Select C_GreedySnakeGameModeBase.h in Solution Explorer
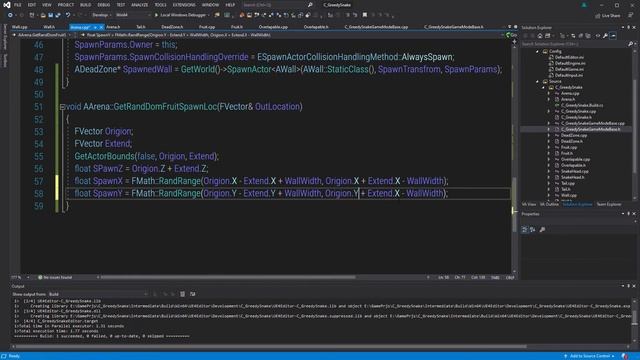Image resolution: width=640 pixels, height=360 pixels. (590, 129)
